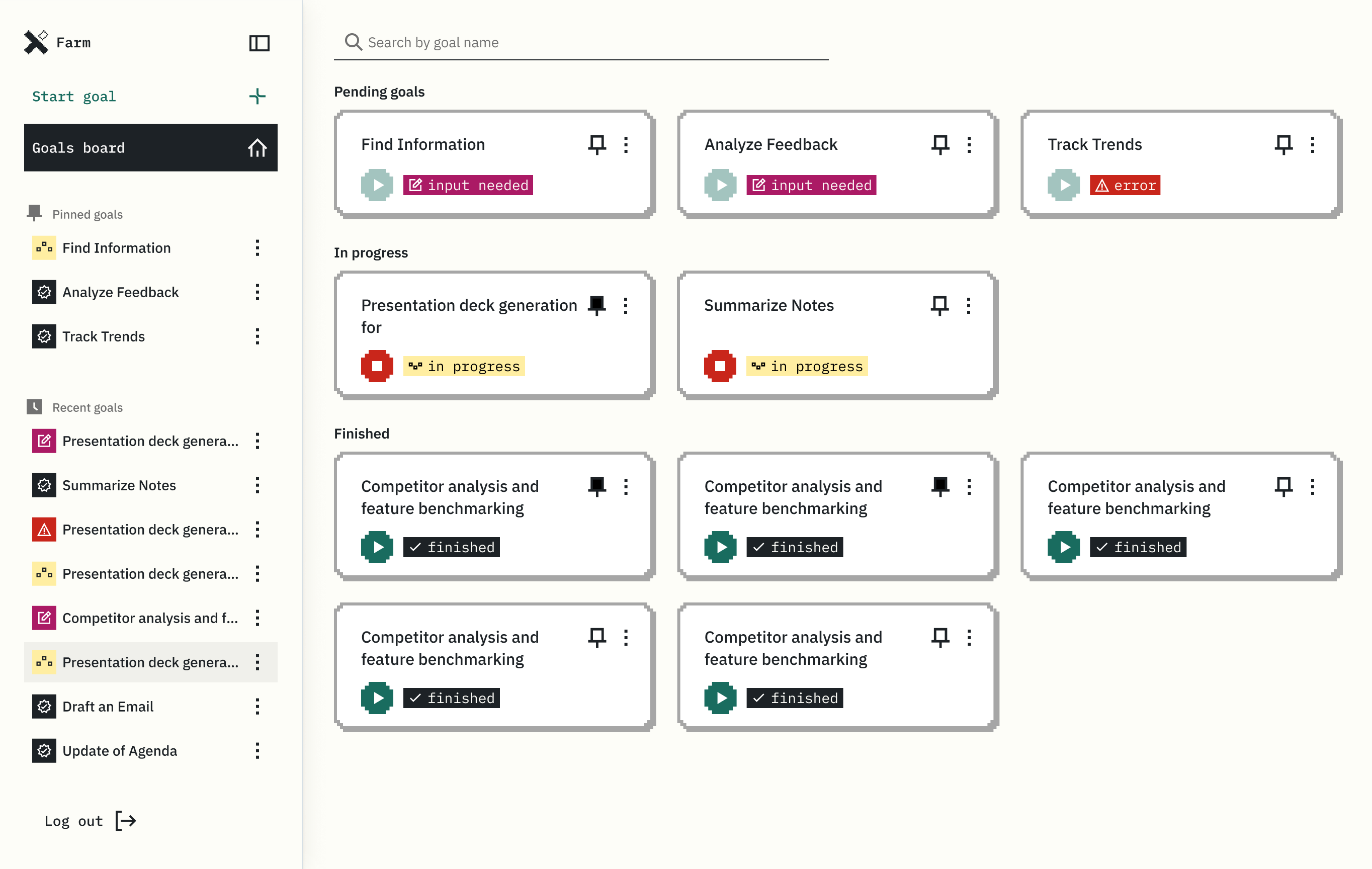Play the Find Information goal
Image resolution: width=1372 pixels, height=869 pixels.
pos(377,185)
